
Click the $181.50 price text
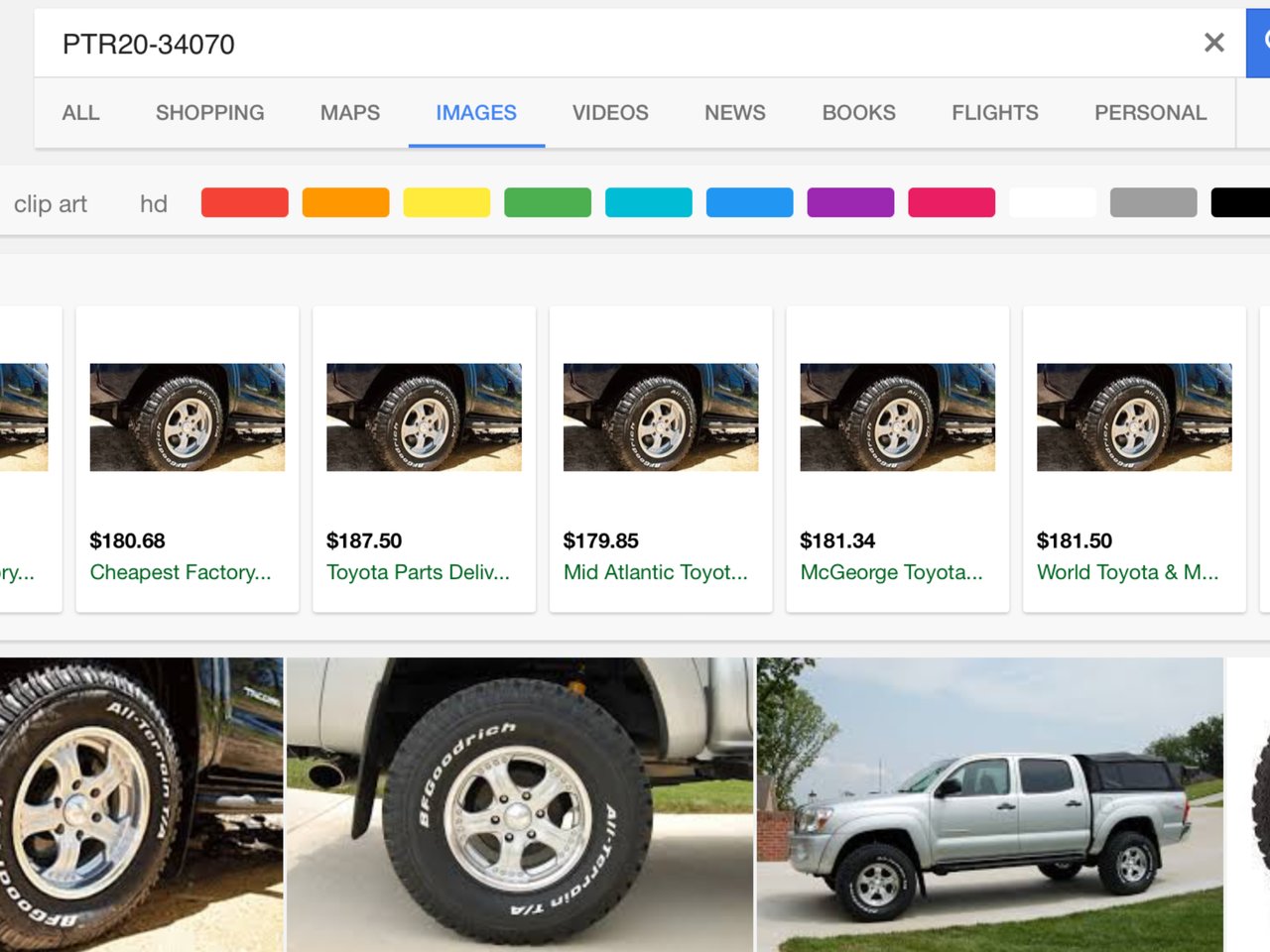click(1075, 540)
